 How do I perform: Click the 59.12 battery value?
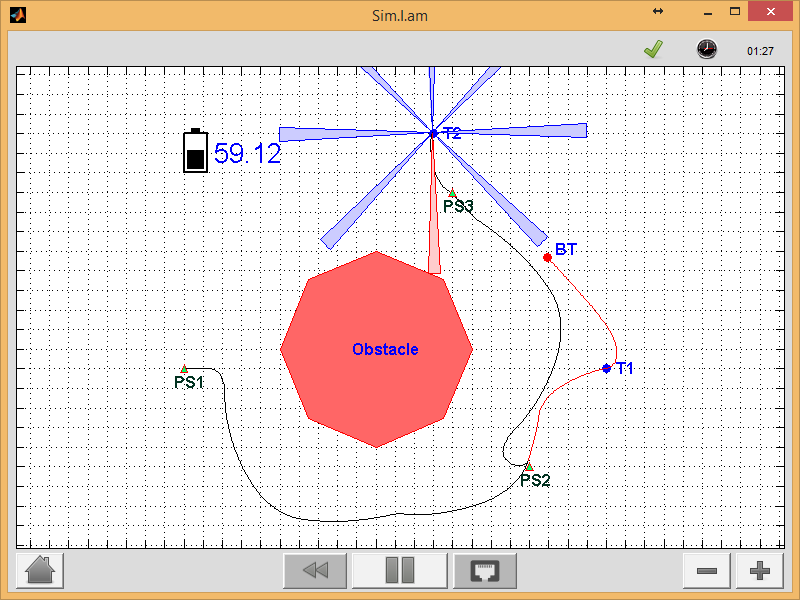tap(247, 153)
